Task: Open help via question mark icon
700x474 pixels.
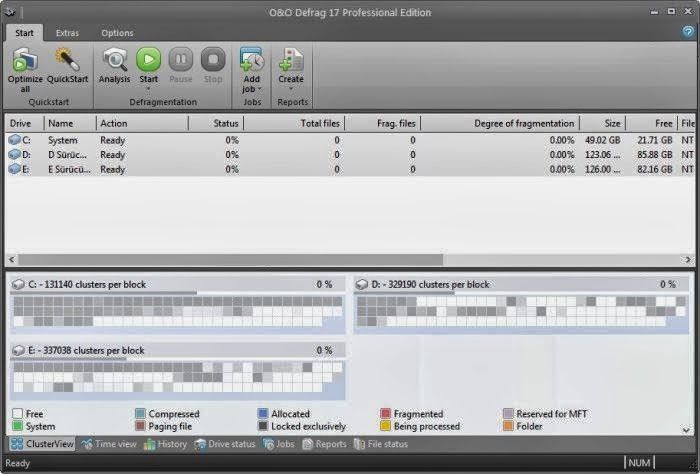Action: point(688,32)
